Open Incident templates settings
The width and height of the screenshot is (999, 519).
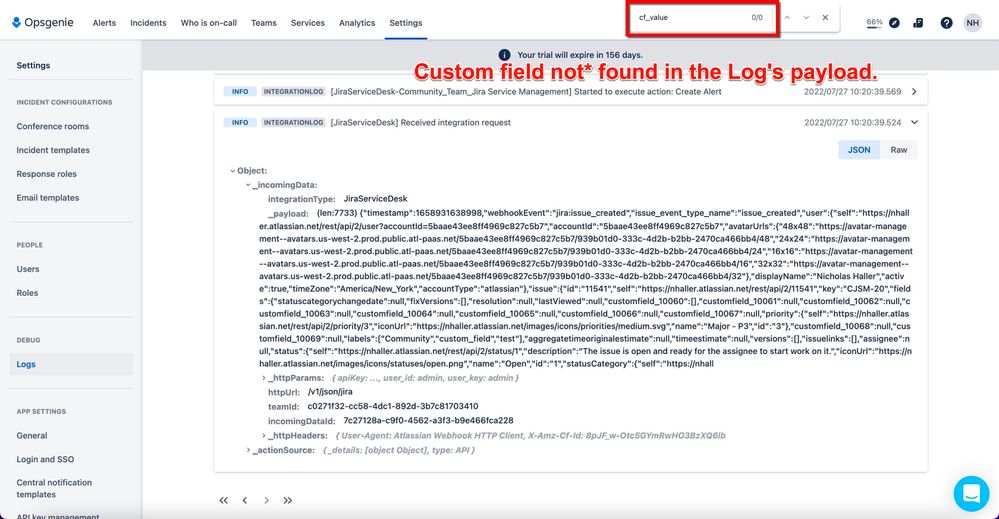coord(53,150)
